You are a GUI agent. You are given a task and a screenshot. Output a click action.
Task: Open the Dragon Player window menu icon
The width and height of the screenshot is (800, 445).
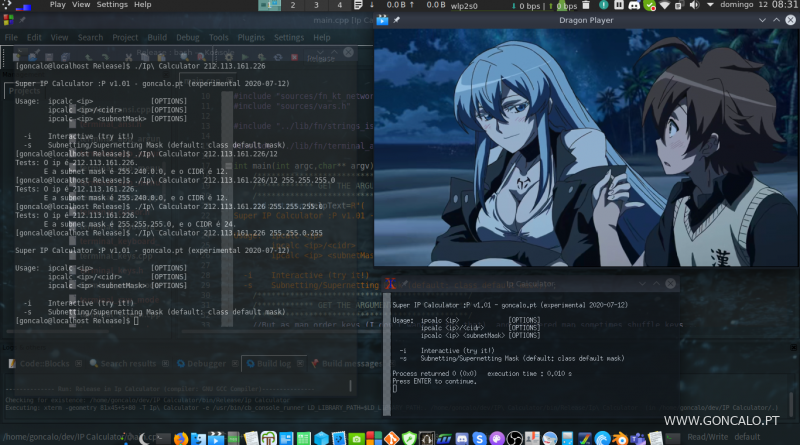[x=382, y=20]
